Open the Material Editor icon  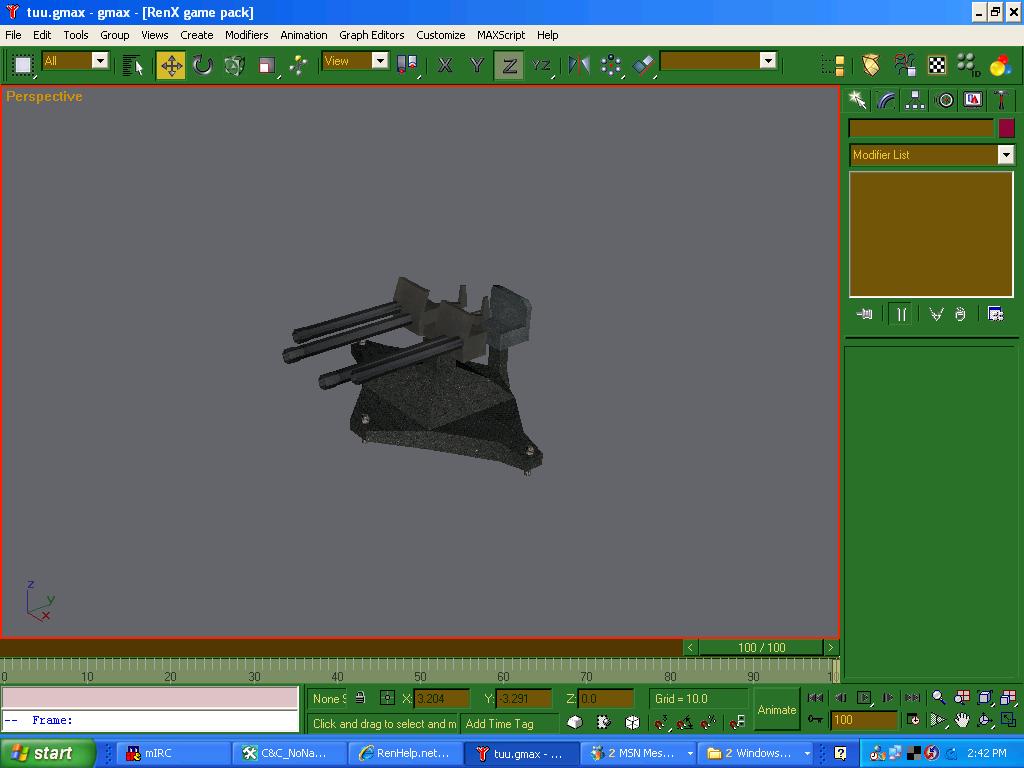[x=1000, y=66]
